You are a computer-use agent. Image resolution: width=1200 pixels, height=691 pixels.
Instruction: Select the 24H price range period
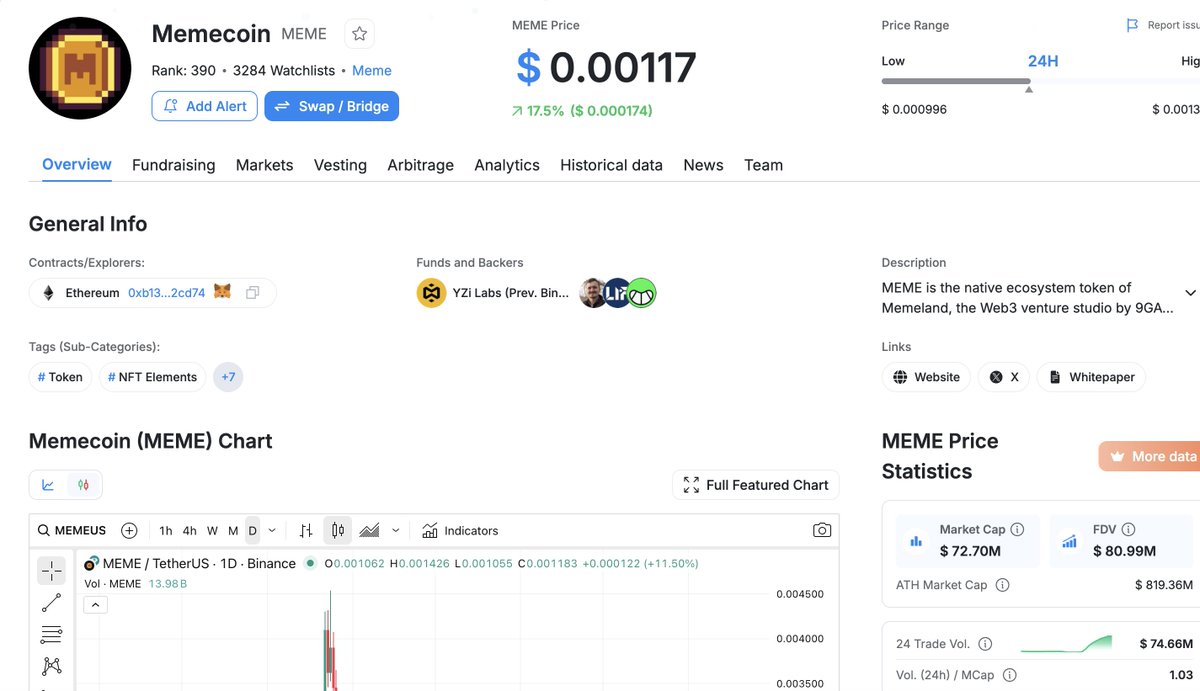pyautogui.click(x=1043, y=61)
